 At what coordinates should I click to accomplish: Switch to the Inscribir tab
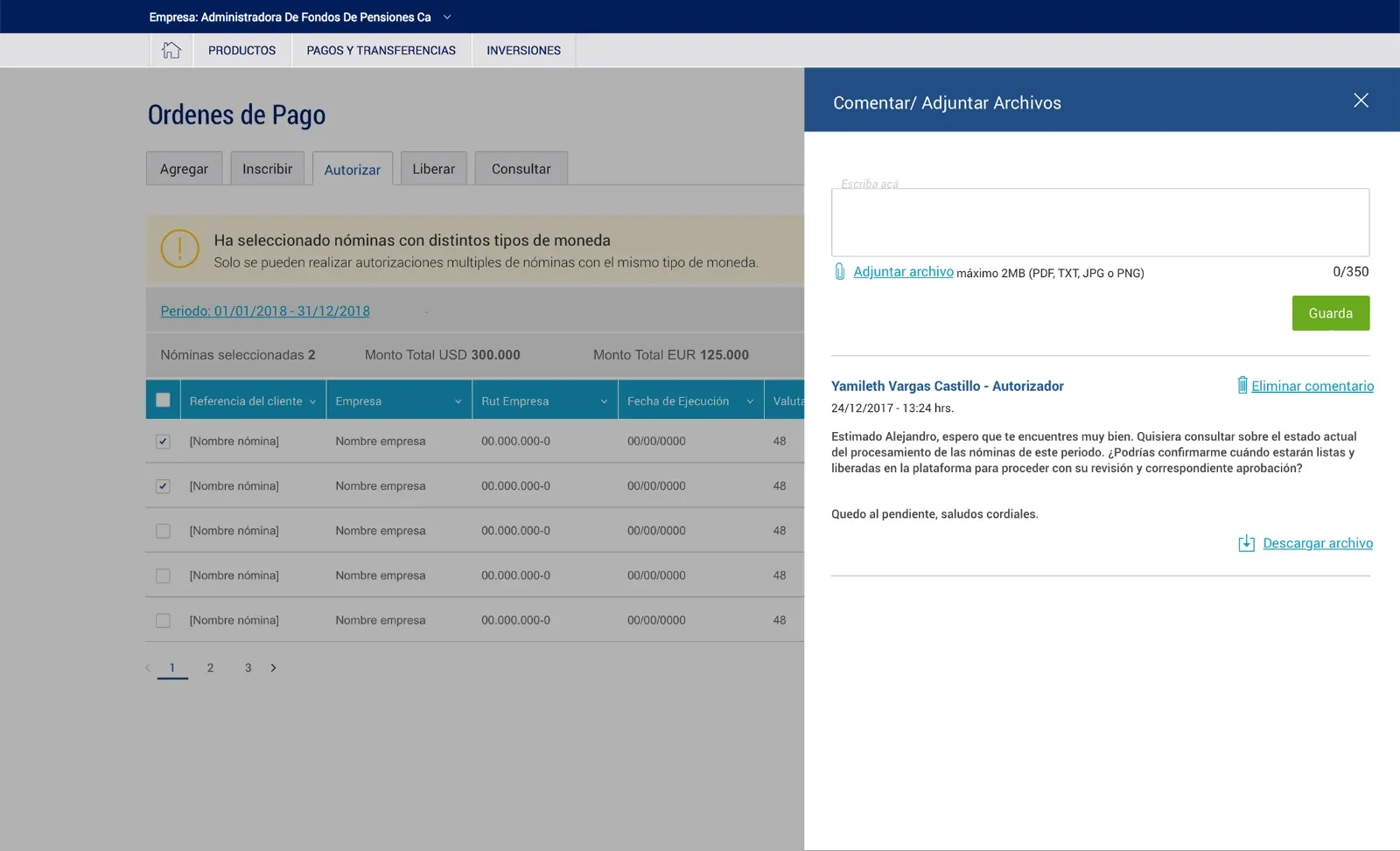click(x=268, y=169)
